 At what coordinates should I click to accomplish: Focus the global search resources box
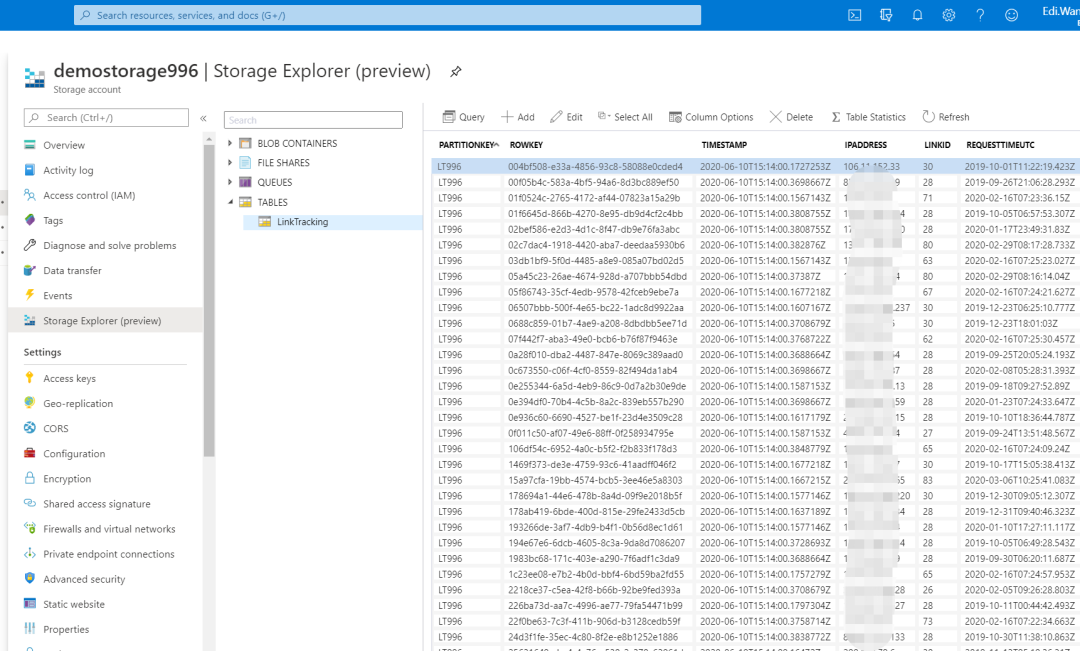(387, 15)
